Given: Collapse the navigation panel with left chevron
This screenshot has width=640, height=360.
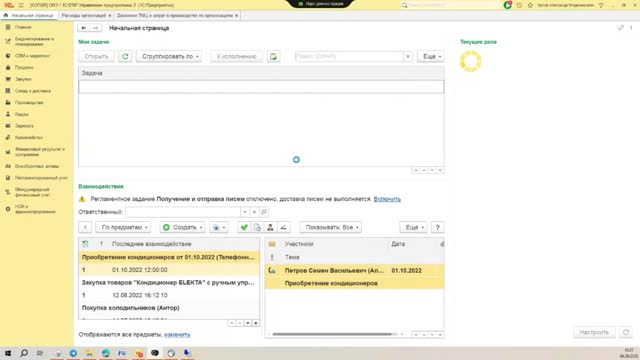Looking at the screenshot, I should (x=85, y=227).
